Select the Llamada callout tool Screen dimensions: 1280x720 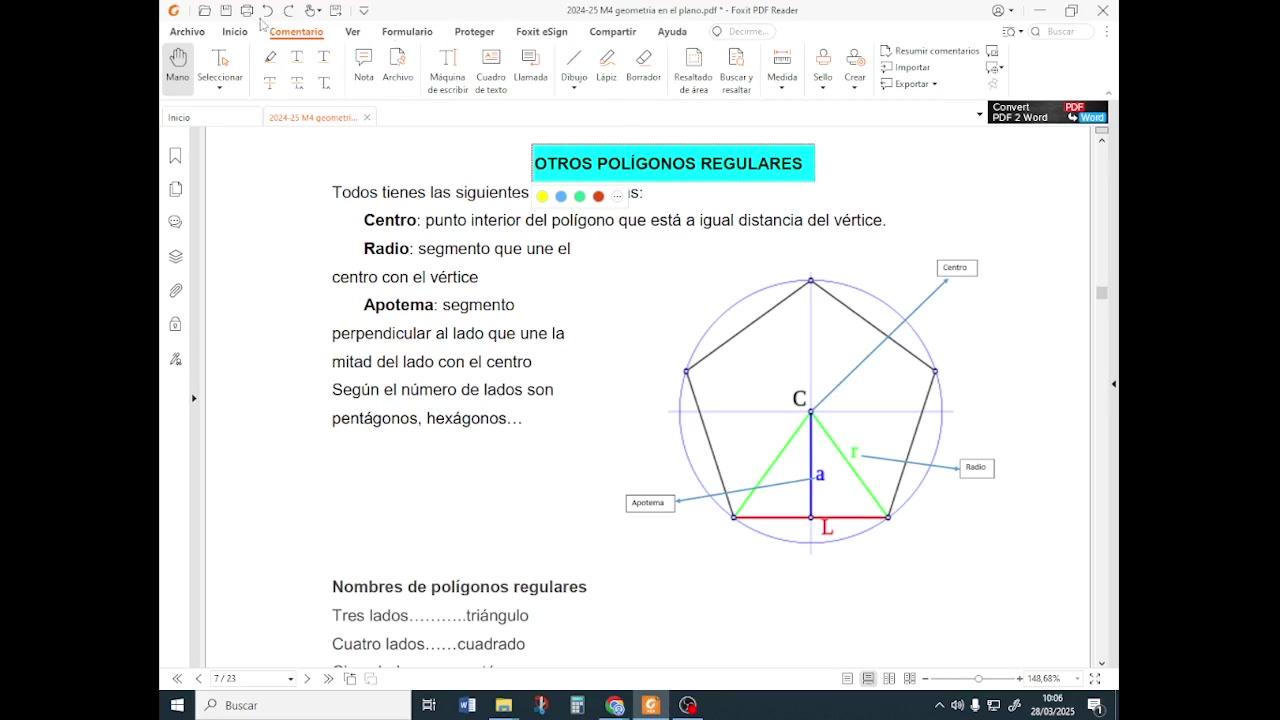531,65
